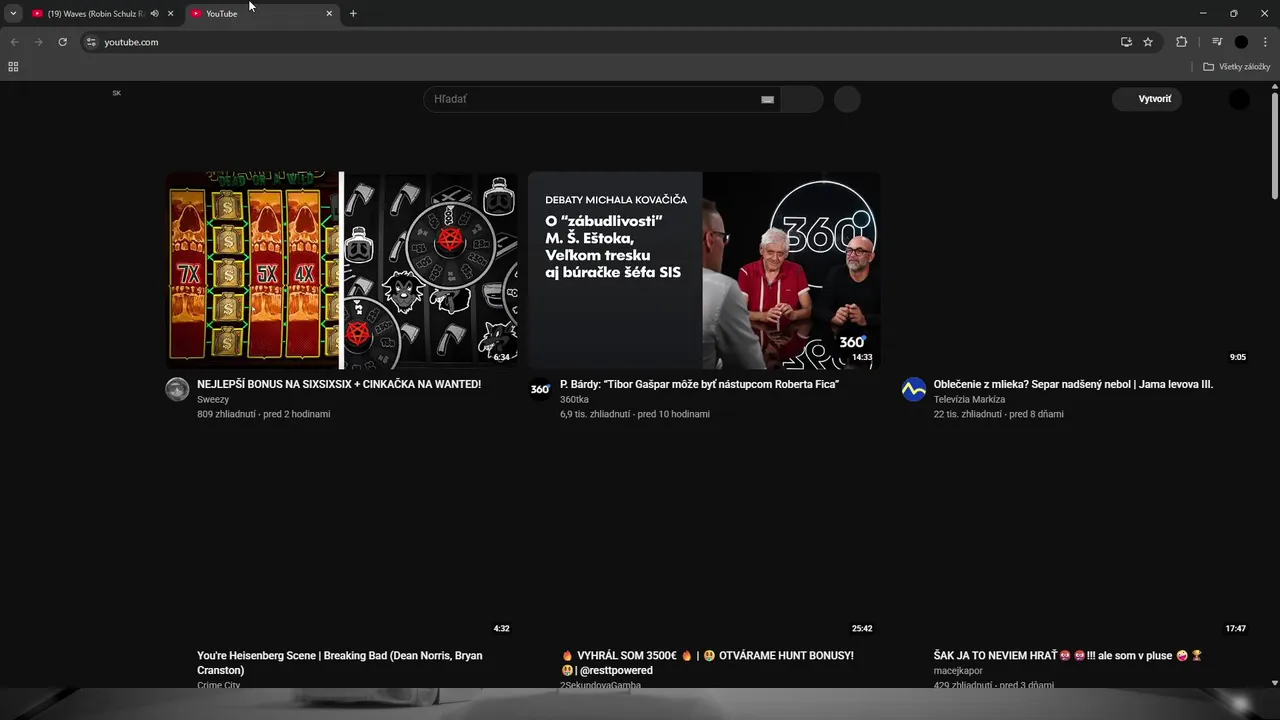The height and width of the screenshot is (720, 1280).
Task: Open the Sweezy channel avatar
Action: coord(177,390)
